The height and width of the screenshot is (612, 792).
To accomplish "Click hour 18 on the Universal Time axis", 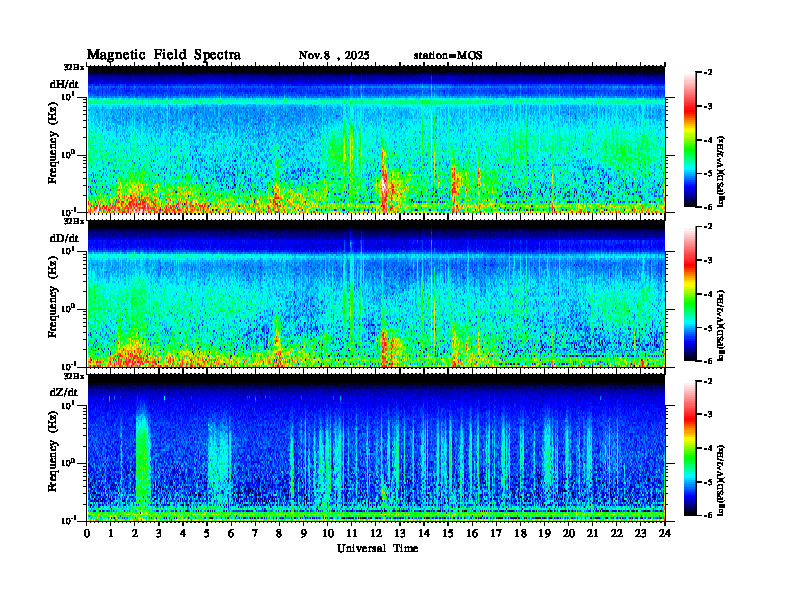I will pos(520,534).
